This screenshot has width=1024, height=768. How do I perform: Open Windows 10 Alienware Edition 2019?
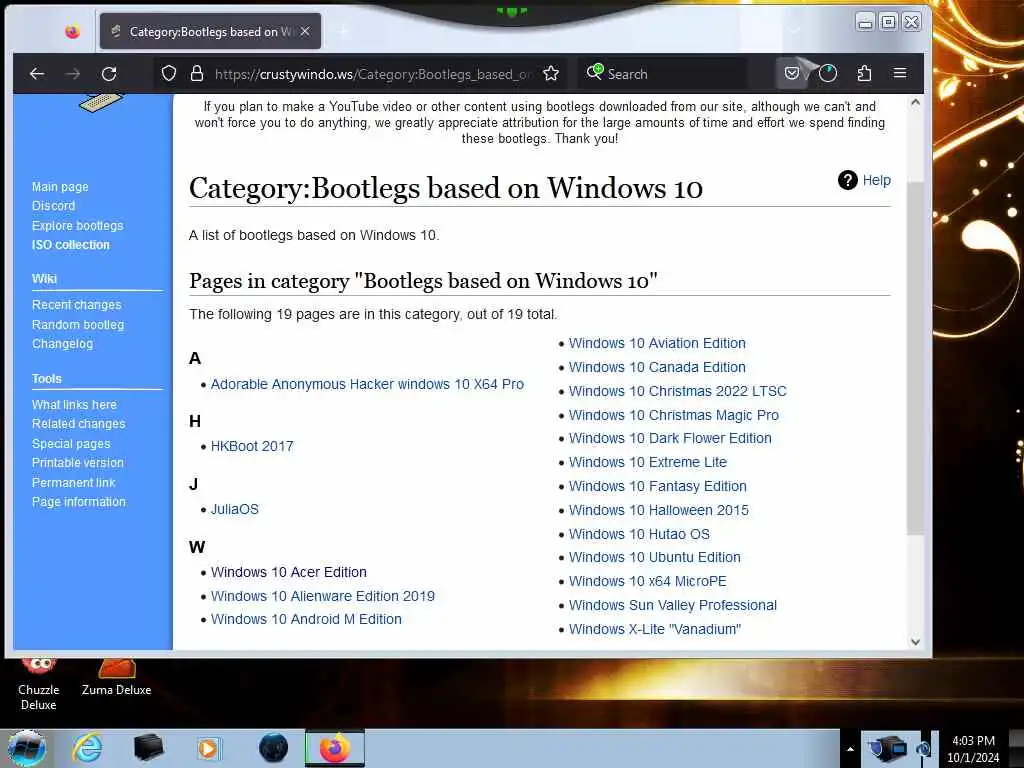pos(323,596)
